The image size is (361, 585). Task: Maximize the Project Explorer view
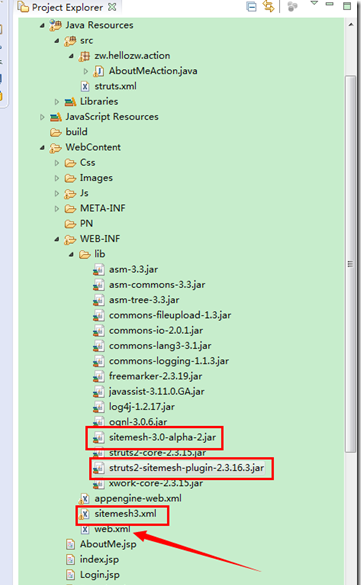pyautogui.click(x=347, y=6)
